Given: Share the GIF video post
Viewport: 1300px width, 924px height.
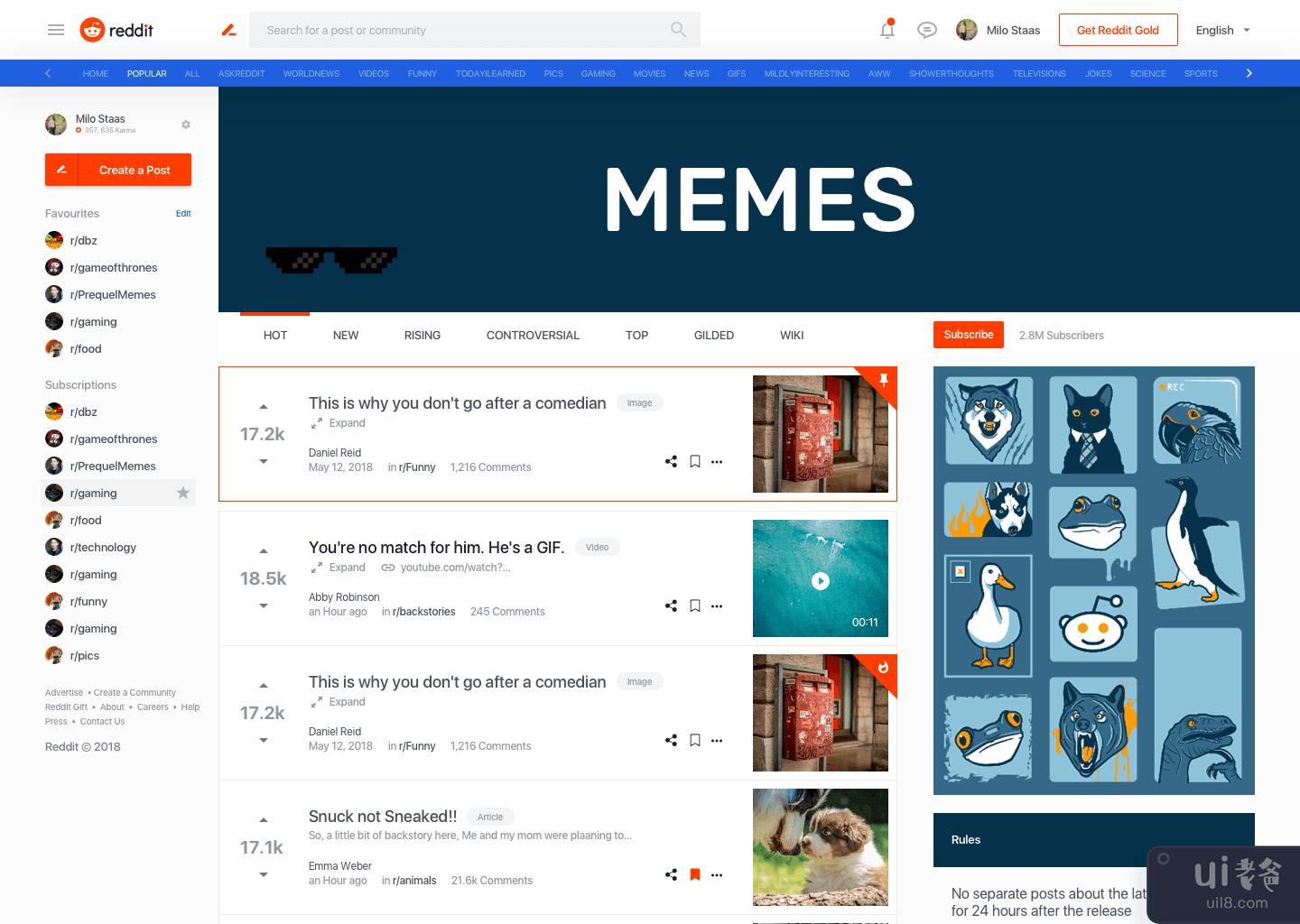Looking at the screenshot, I should pyautogui.click(x=671, y=605).
